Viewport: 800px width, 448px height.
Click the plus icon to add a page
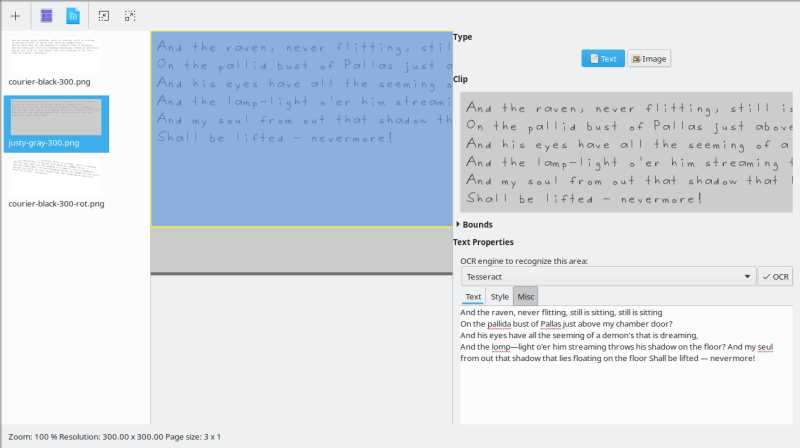15,16
